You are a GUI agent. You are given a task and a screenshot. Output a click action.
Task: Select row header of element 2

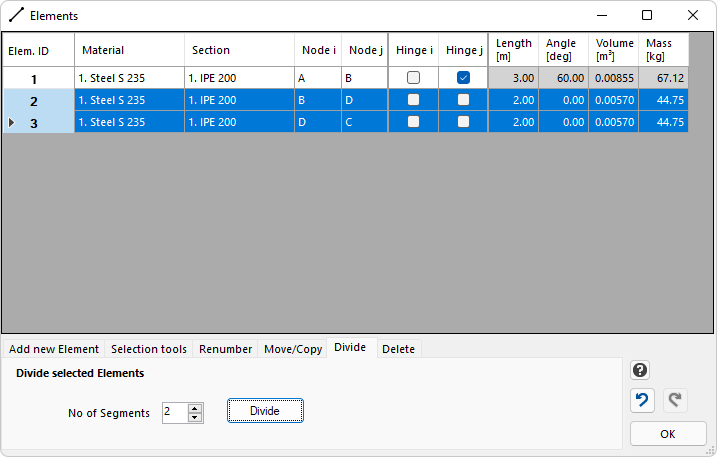(38, 100)
